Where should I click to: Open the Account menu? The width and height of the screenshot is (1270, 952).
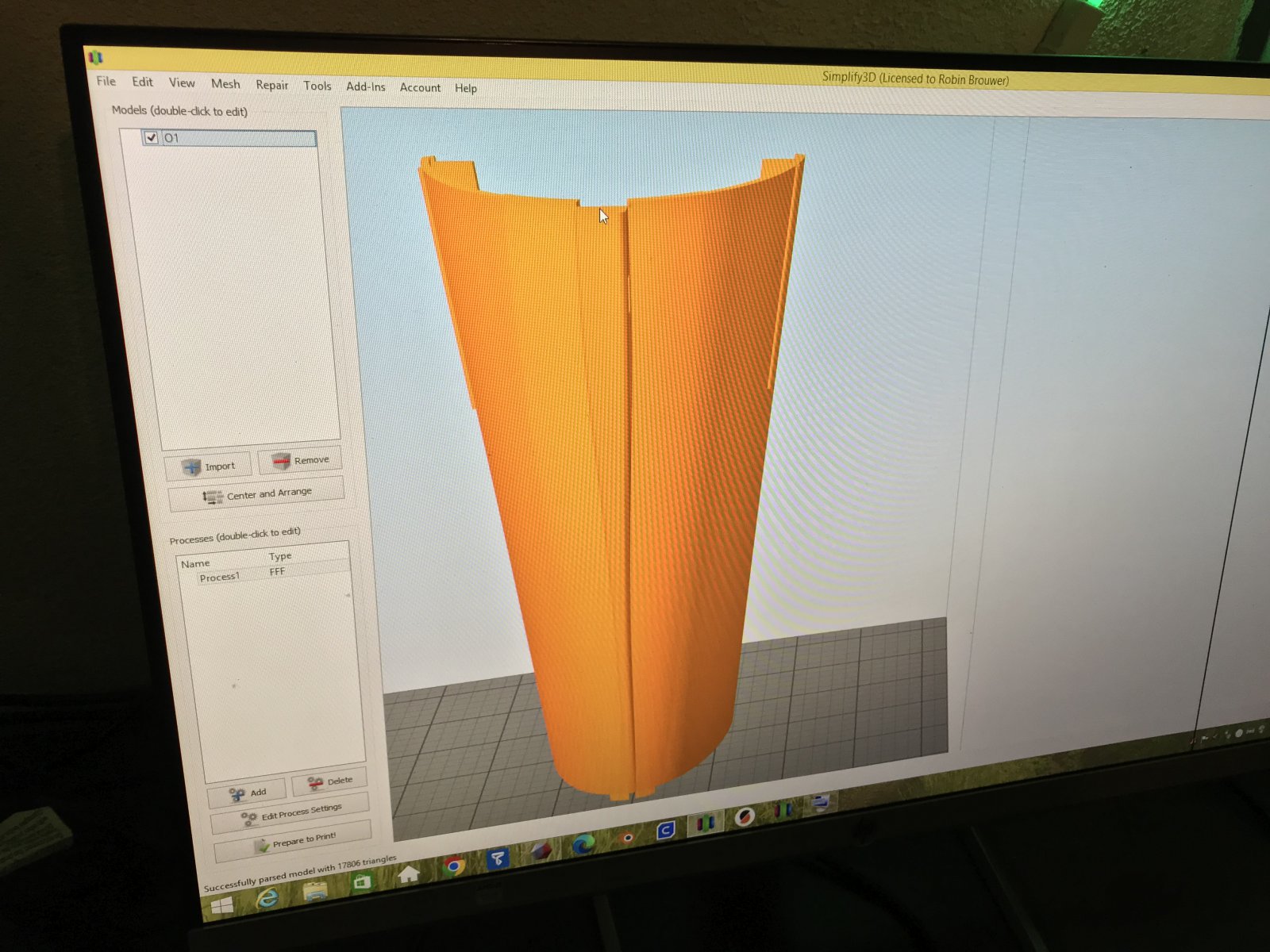(x=420, y=87)
